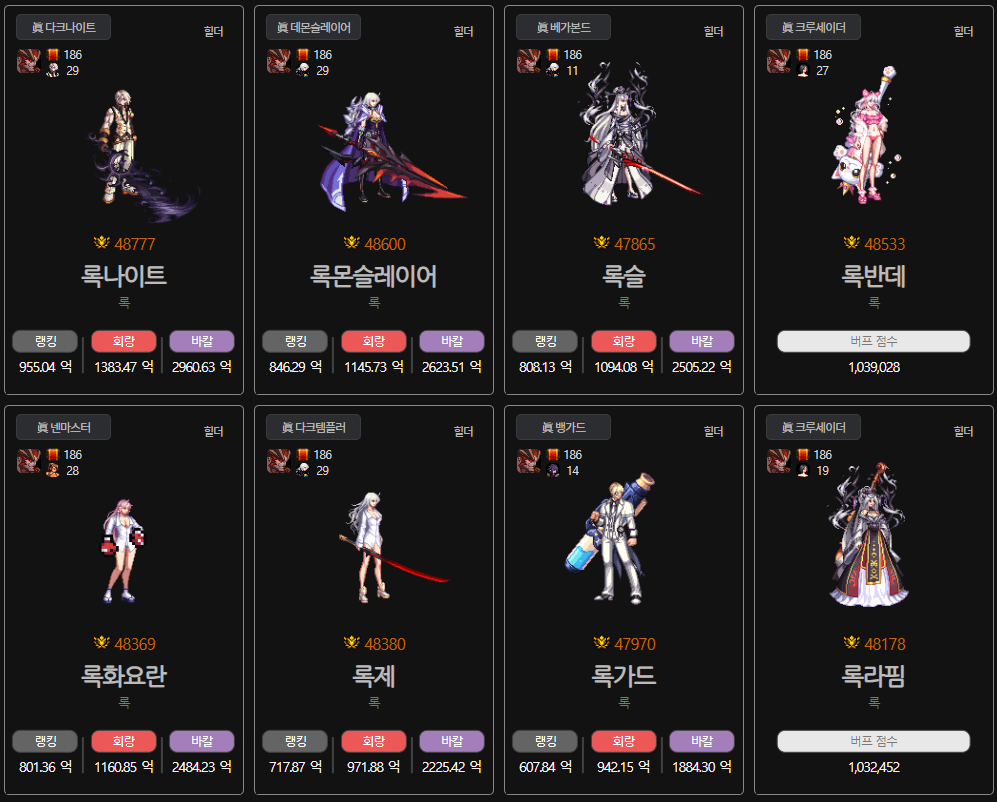Click the small buff icon beside 28 on 록화요란
Viewport: 997px width, 802px height.
point(53,471)
